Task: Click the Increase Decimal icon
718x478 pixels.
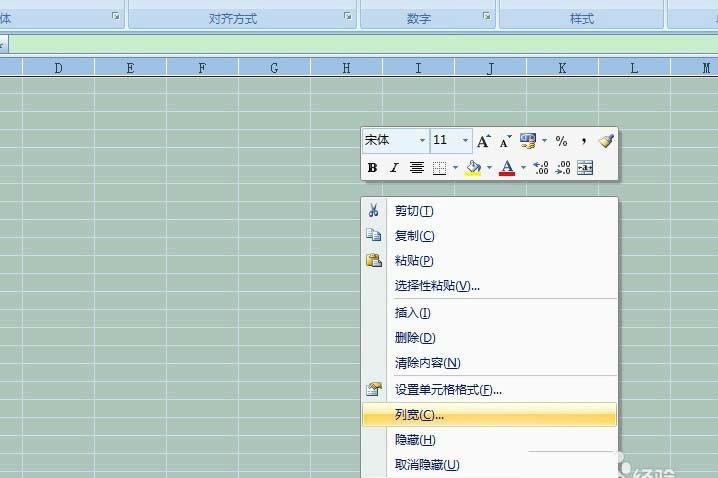Action: coord(541,168)
